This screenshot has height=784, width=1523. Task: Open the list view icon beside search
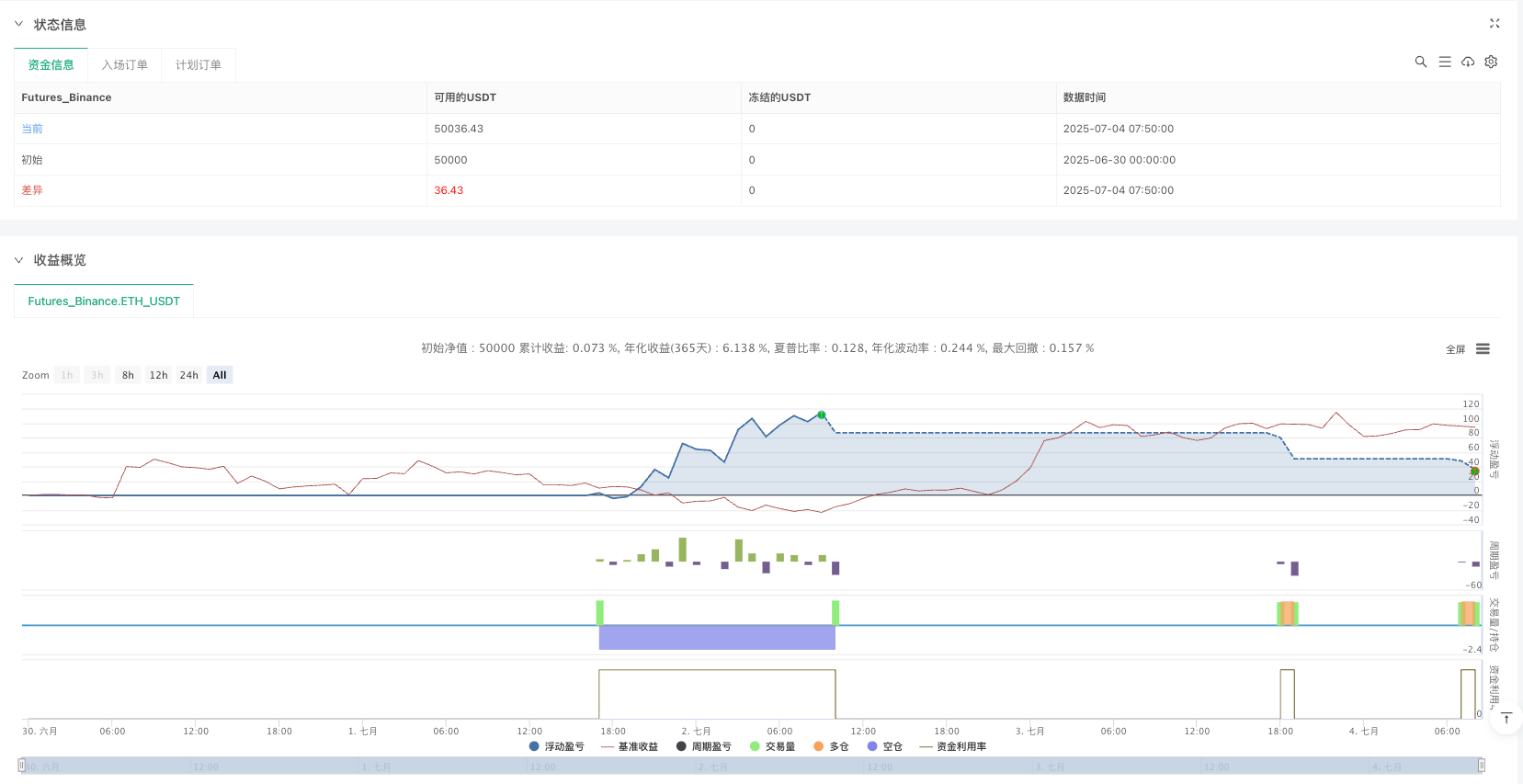coord(1445,62)
